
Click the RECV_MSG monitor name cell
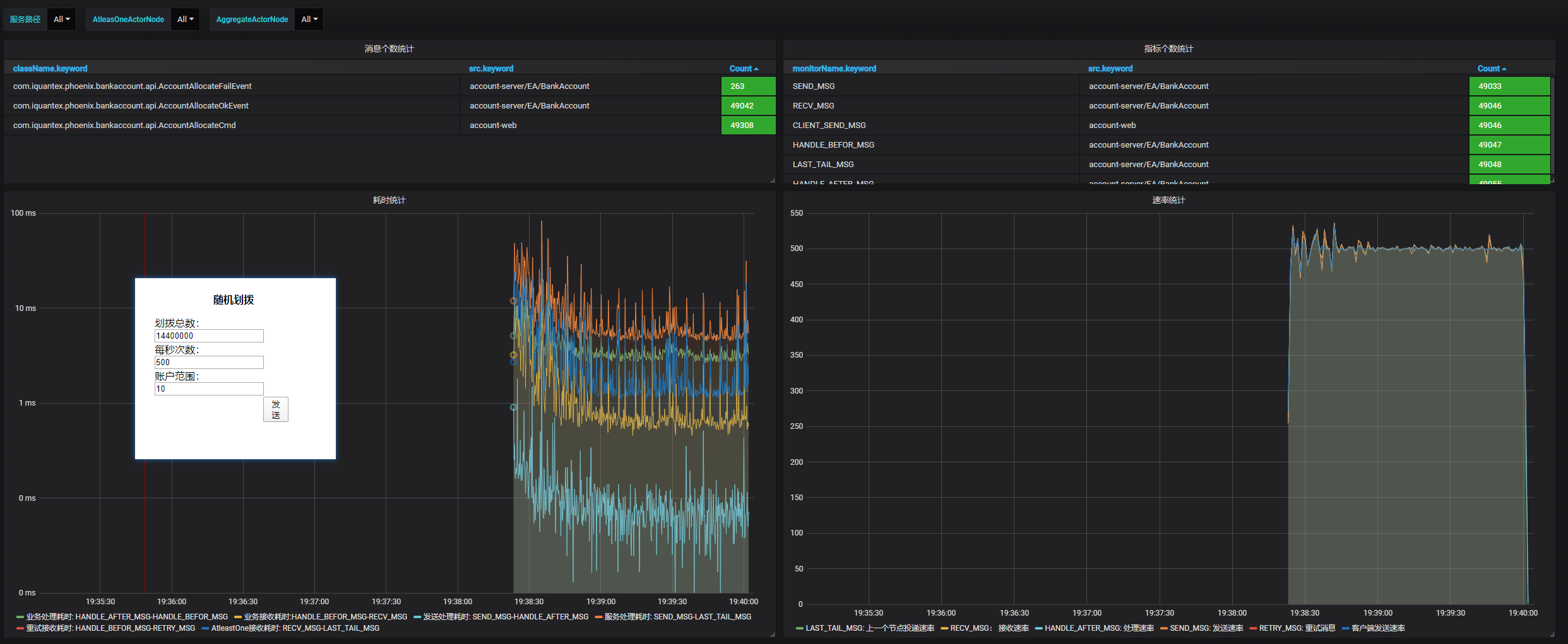pos(931,106)
